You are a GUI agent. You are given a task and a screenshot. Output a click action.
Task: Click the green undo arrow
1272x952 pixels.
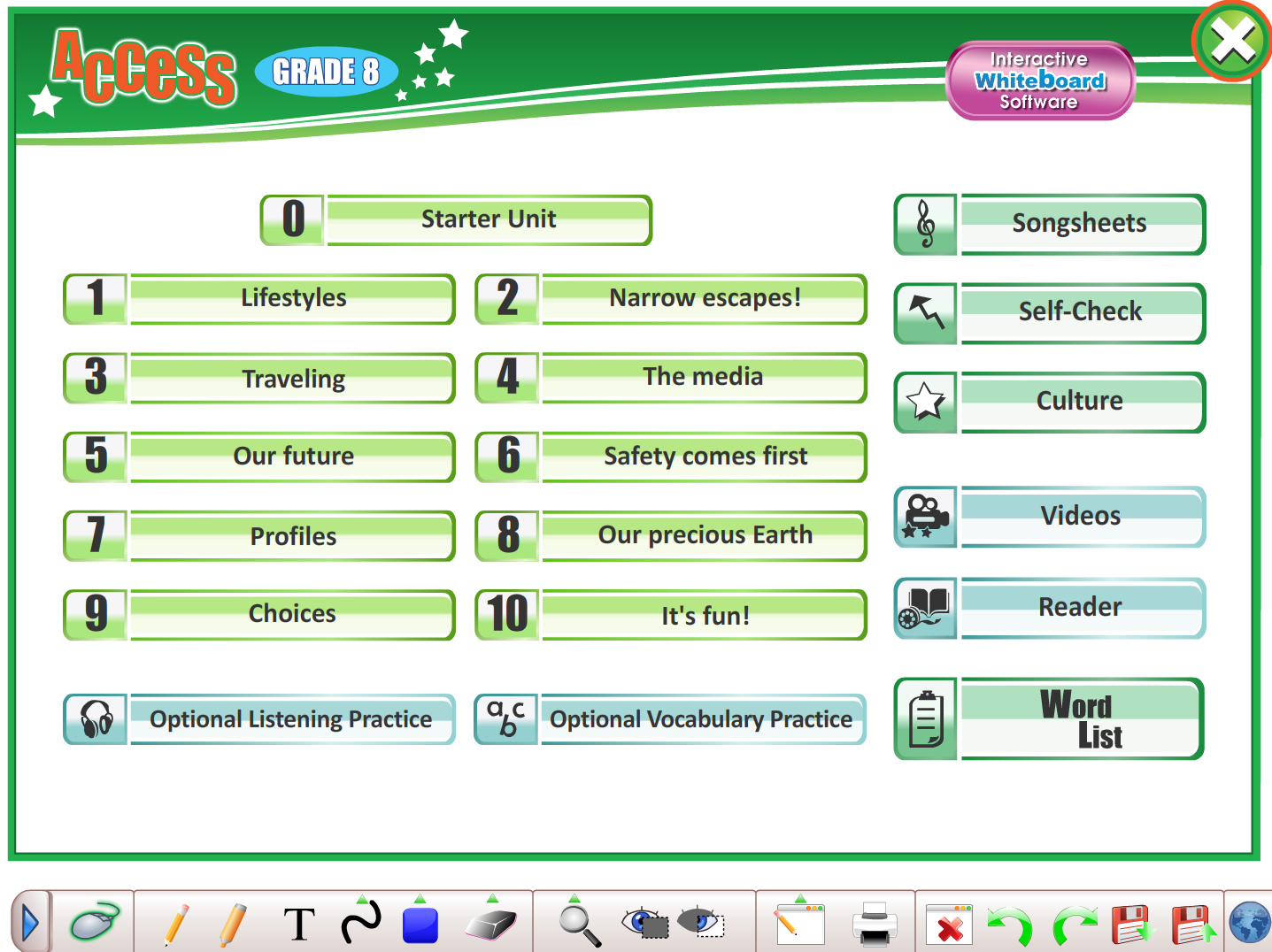tap(1010, 925)
